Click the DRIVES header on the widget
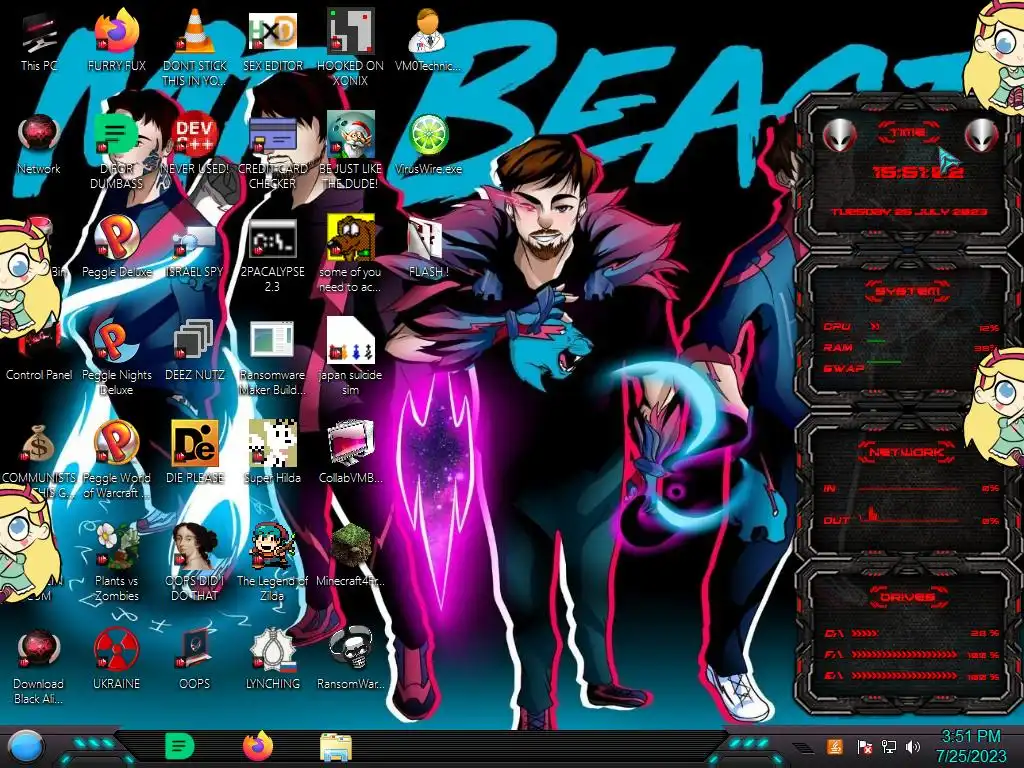This screenshot has width=1024, height=768. 907,597
